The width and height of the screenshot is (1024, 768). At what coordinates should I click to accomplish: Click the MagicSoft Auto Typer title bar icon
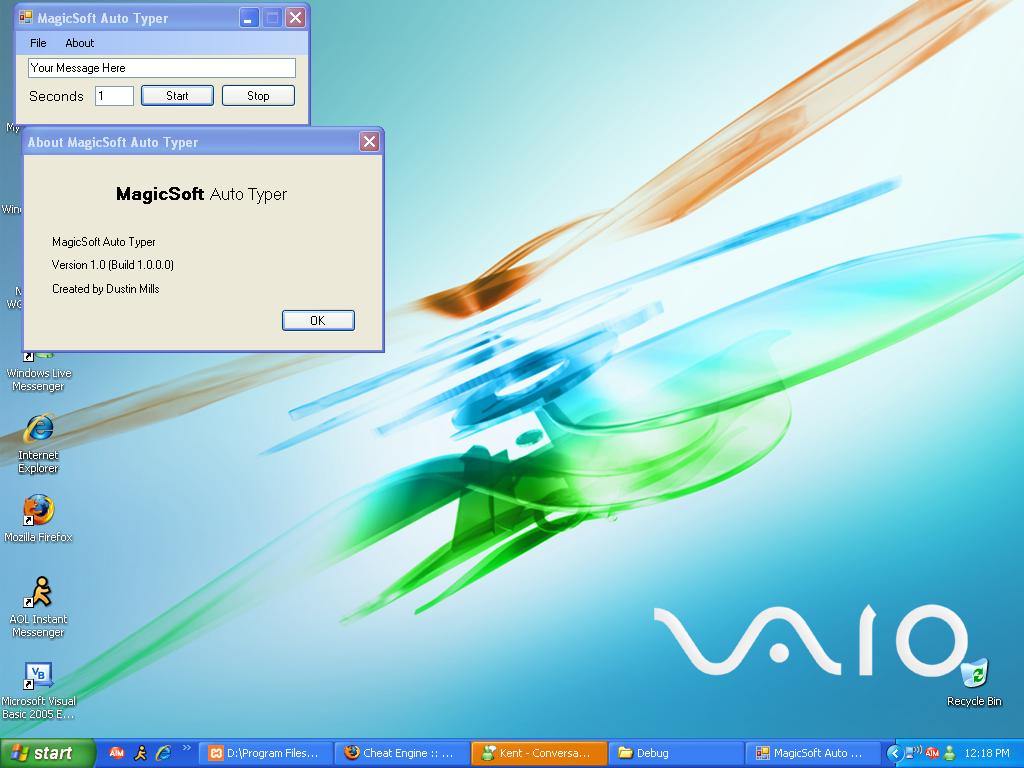pos(25,18)
